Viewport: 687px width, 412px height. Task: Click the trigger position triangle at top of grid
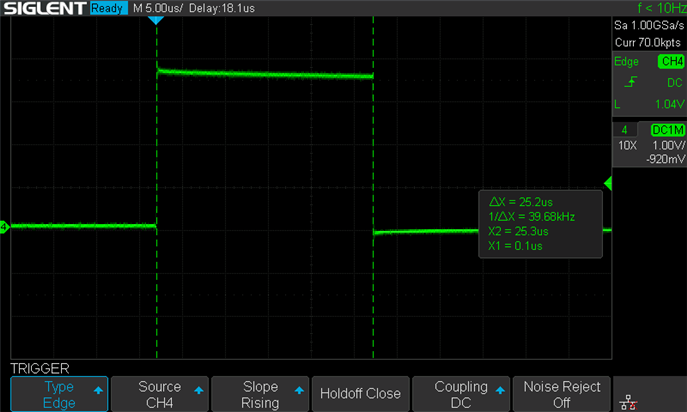tap(155, 21)
